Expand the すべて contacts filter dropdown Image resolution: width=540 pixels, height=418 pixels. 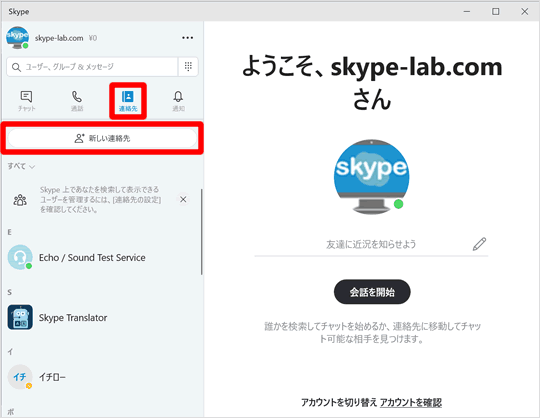[x=21, y=166]
